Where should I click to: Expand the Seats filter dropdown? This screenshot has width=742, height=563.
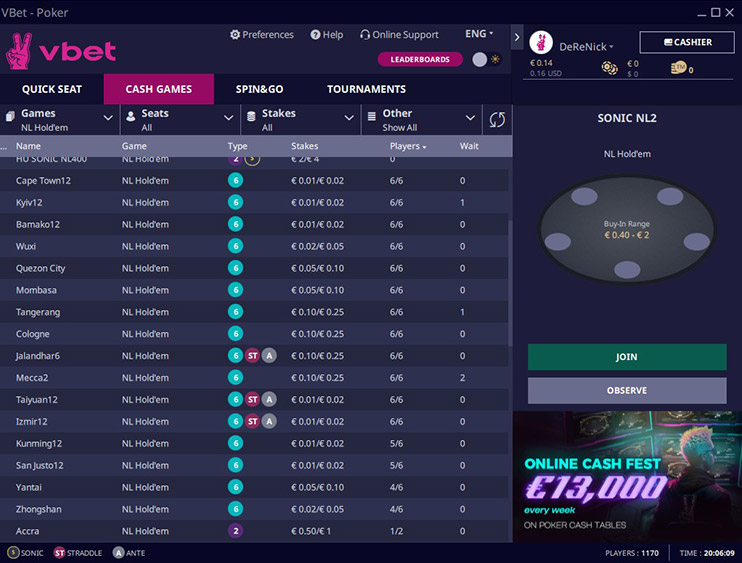(x=229, y=118)
